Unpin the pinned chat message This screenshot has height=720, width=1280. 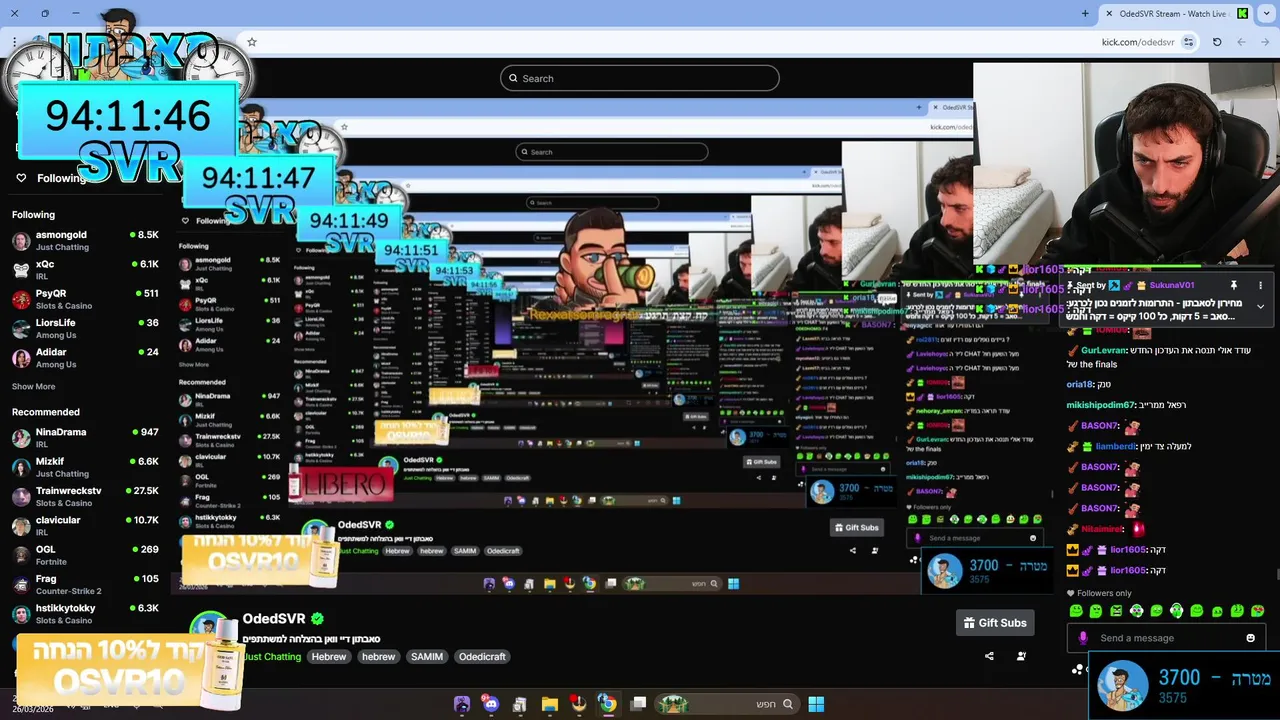pos(1234,285)
